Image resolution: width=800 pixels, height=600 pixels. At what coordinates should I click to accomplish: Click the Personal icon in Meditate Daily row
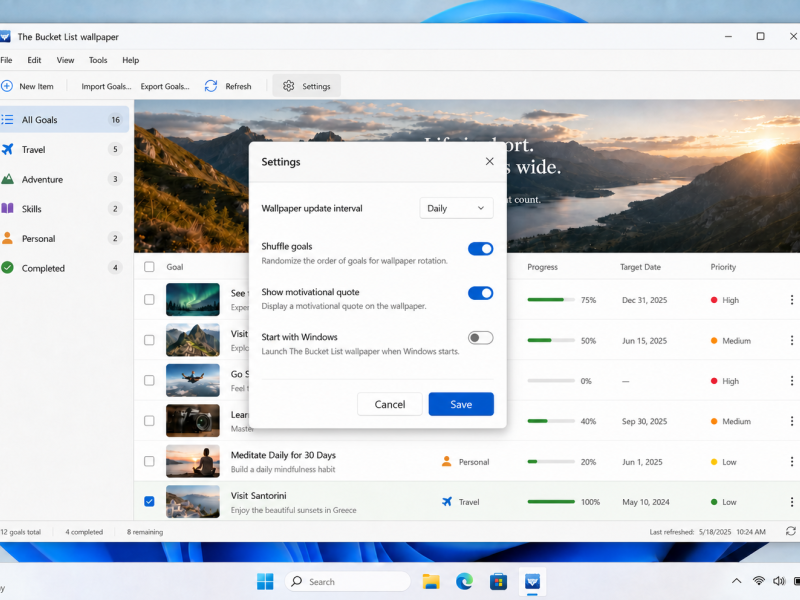(x=446, y=462)
